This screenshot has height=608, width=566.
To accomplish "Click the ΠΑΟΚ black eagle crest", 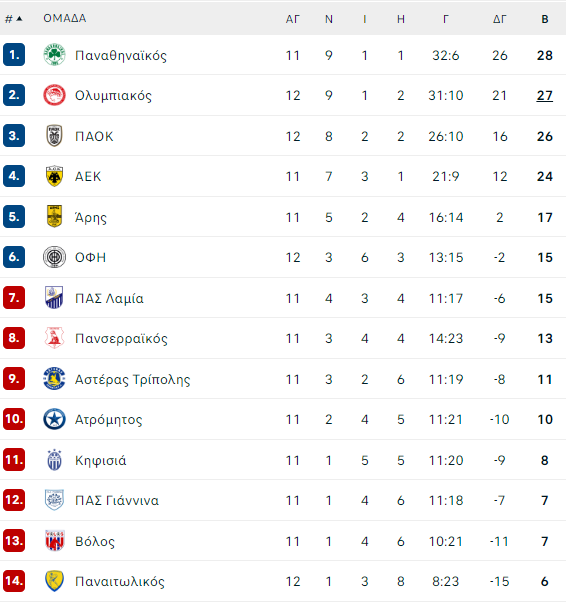I will pyautogui.click(x=54, y=136).
